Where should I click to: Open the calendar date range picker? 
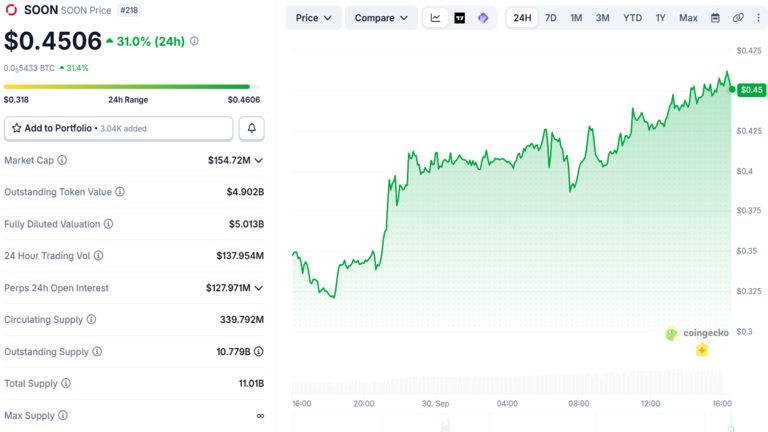pyautogui.click(x=715, y=18)
